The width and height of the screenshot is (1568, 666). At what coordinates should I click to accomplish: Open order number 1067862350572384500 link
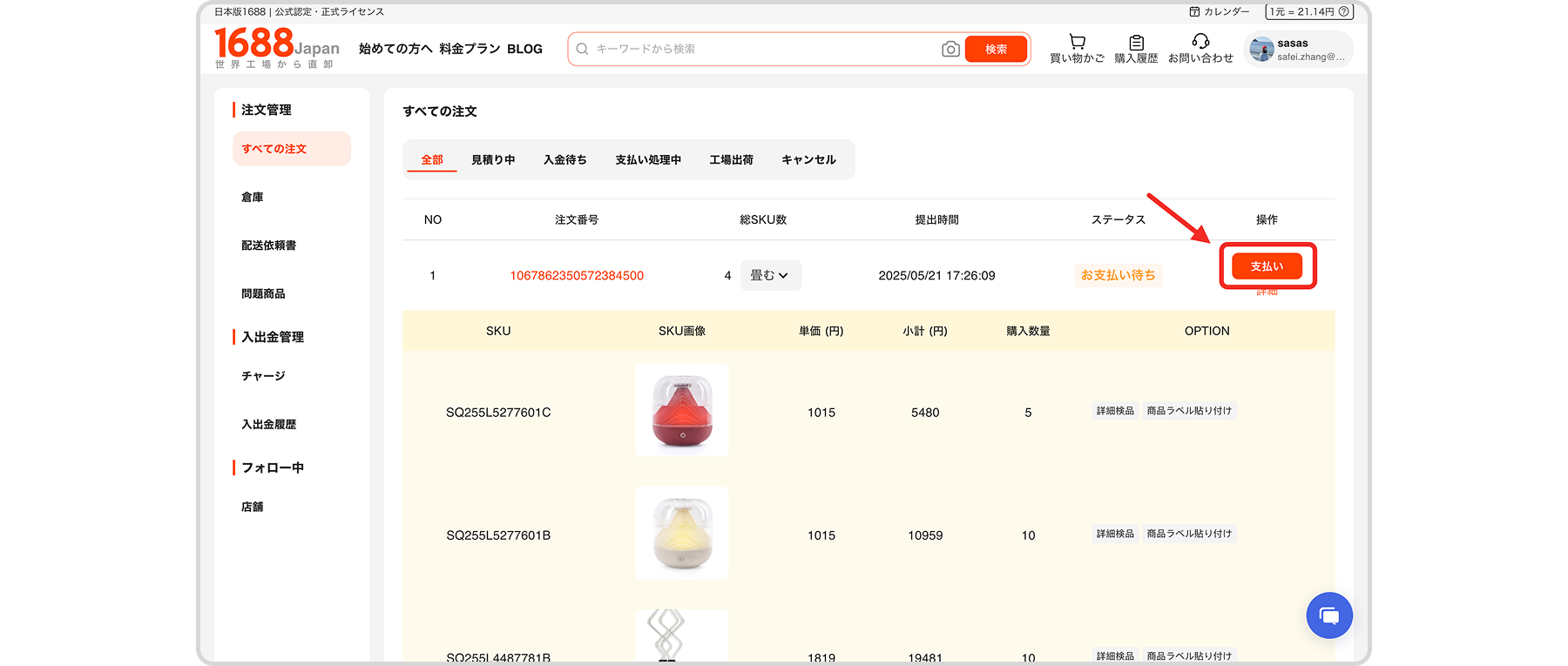point(577,276)
